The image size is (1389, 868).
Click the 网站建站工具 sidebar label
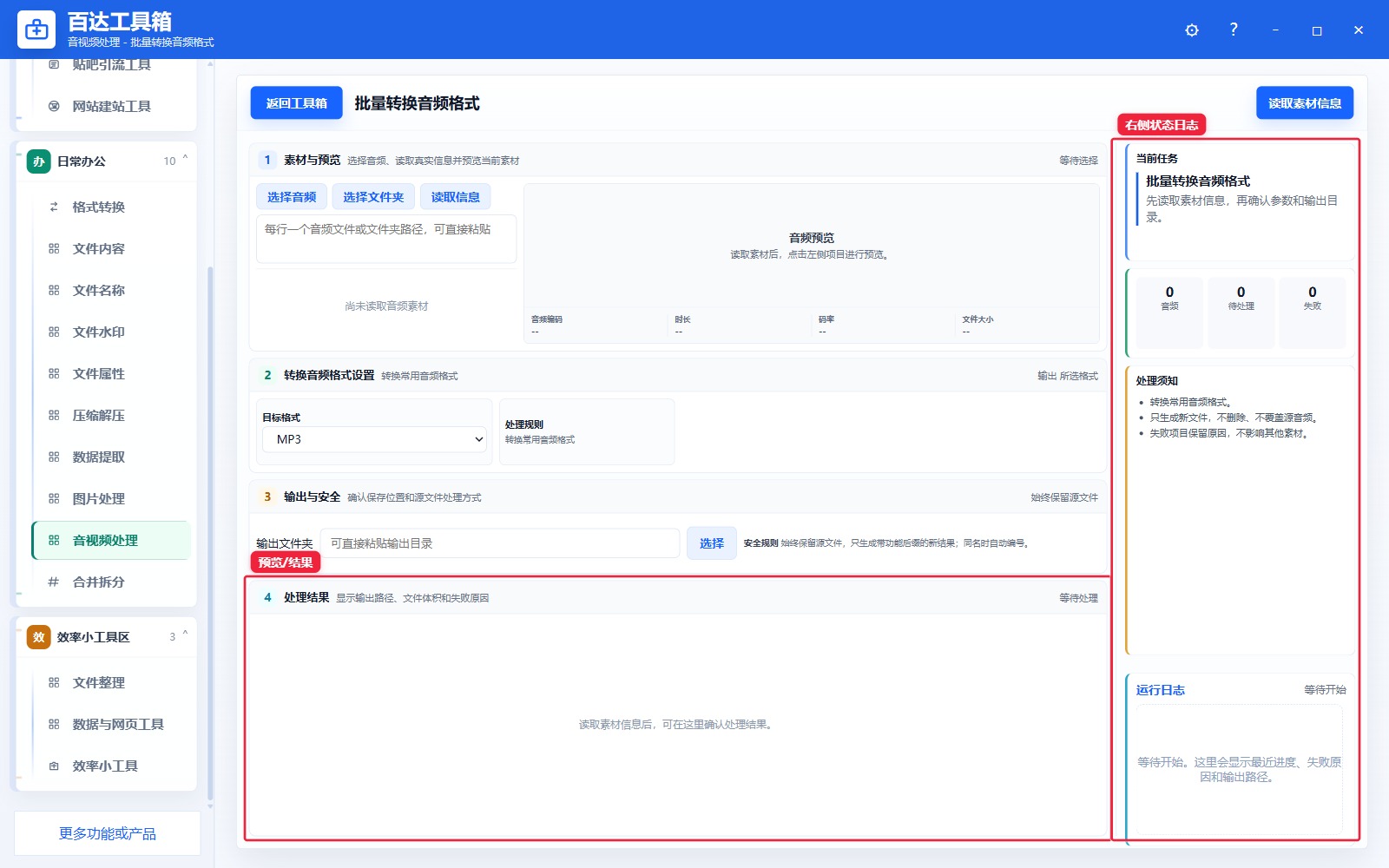point(112,106)
